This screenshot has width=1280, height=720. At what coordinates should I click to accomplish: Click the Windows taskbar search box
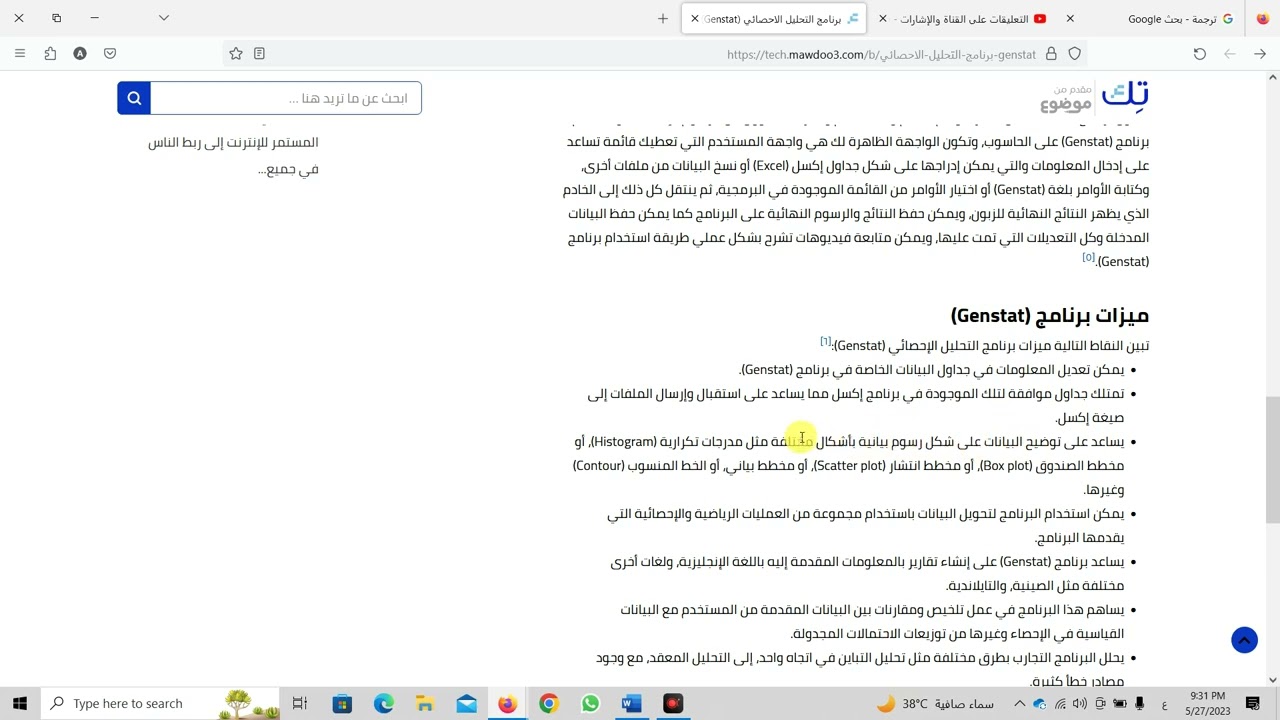pyautogui.click(x=160, y=704)
